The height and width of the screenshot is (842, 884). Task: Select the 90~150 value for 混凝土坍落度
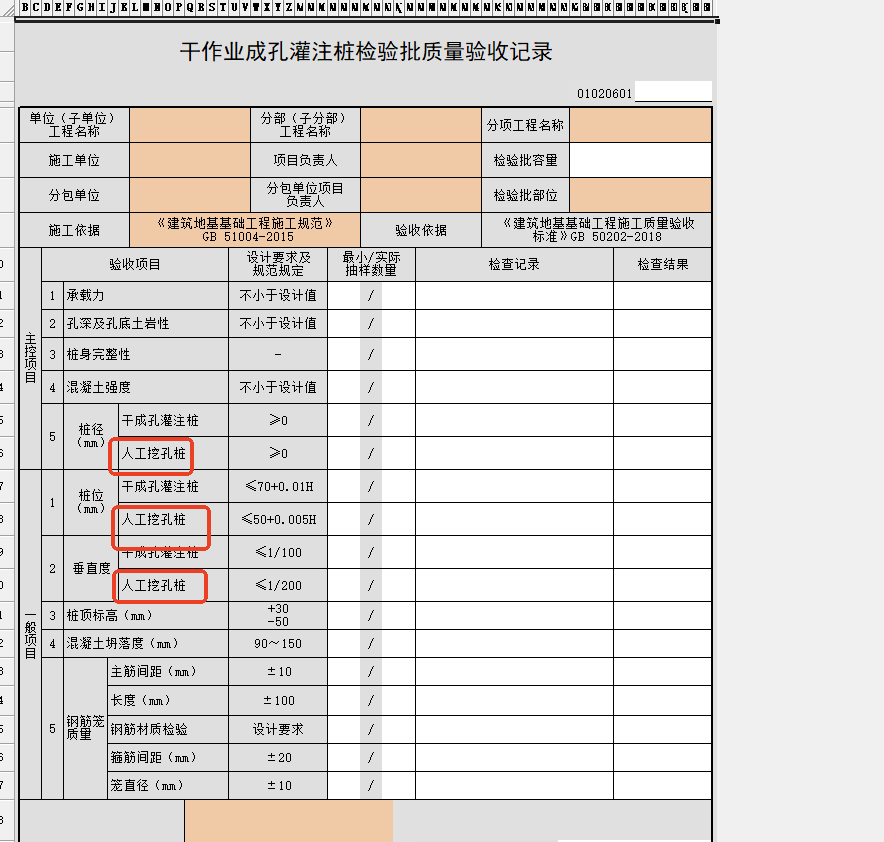pyautogui.click(x=277, y=644)
